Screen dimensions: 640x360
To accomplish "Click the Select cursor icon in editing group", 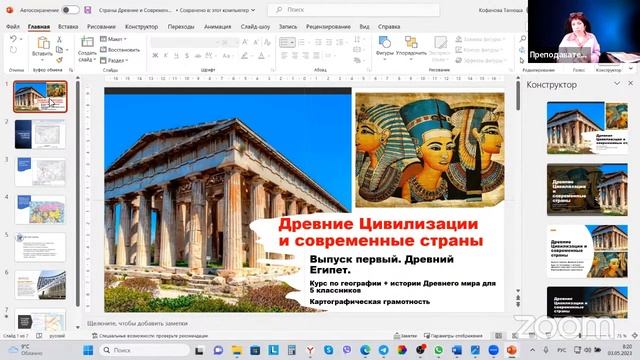I will point(522,60).
